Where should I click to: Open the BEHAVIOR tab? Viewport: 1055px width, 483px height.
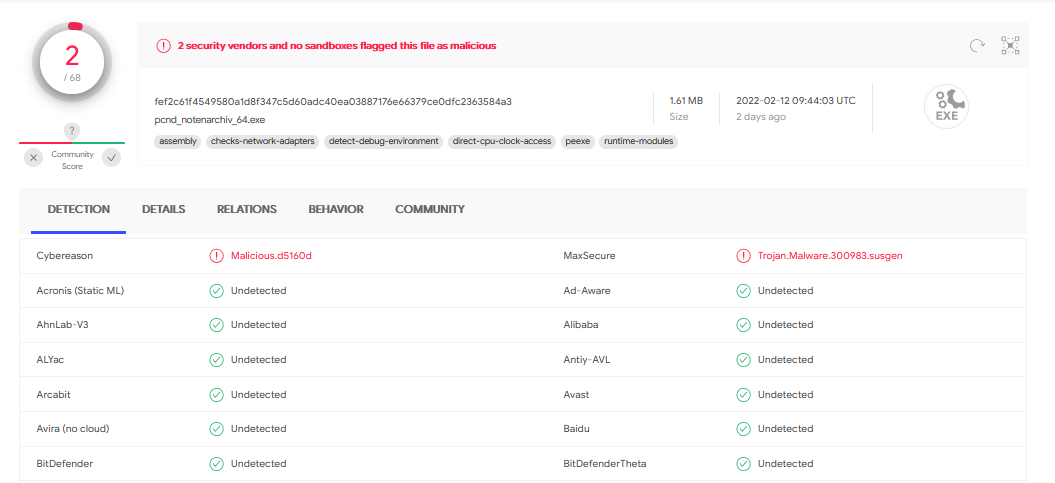(336, 209)
